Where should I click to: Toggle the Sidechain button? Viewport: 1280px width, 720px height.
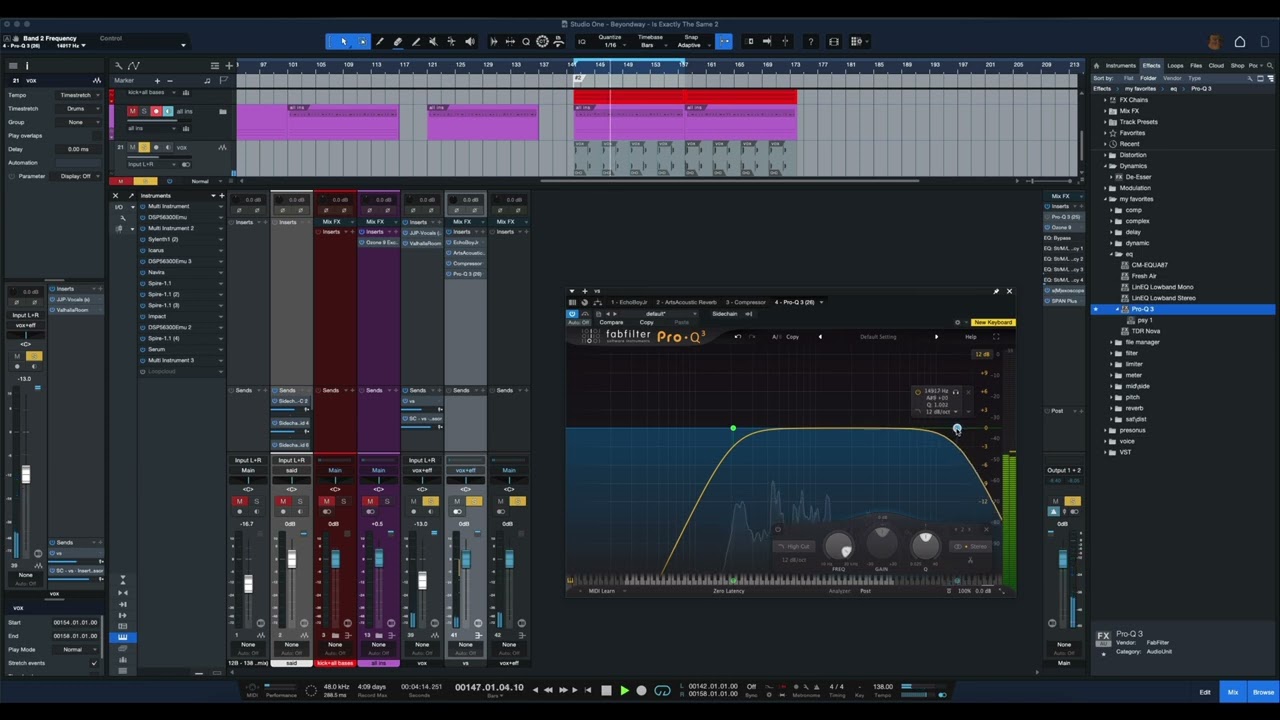coord(725,314)
